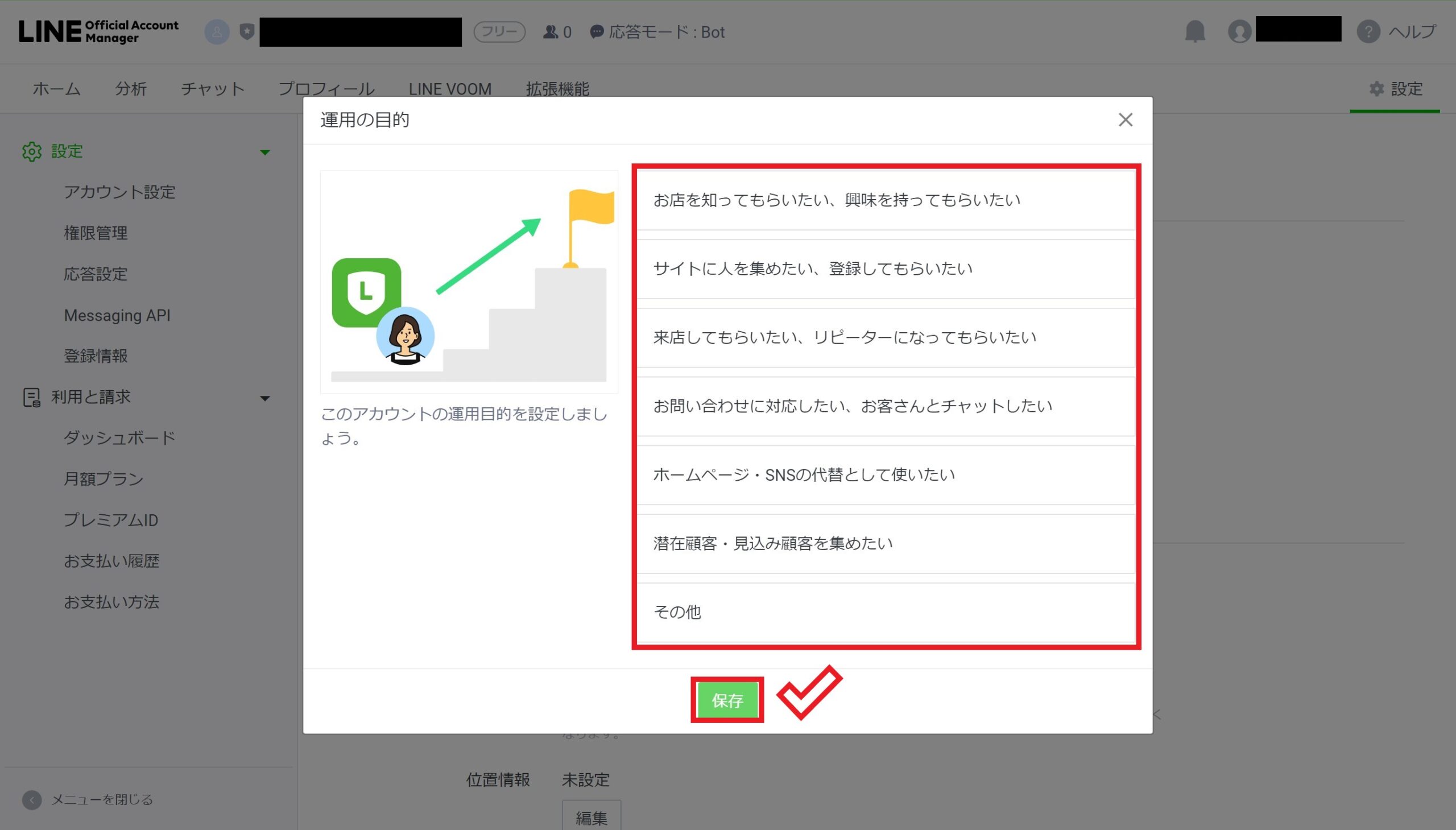
Task: Select the purpose option starting with 潜在顧客・見込み顧客
Action: (886, 544)
